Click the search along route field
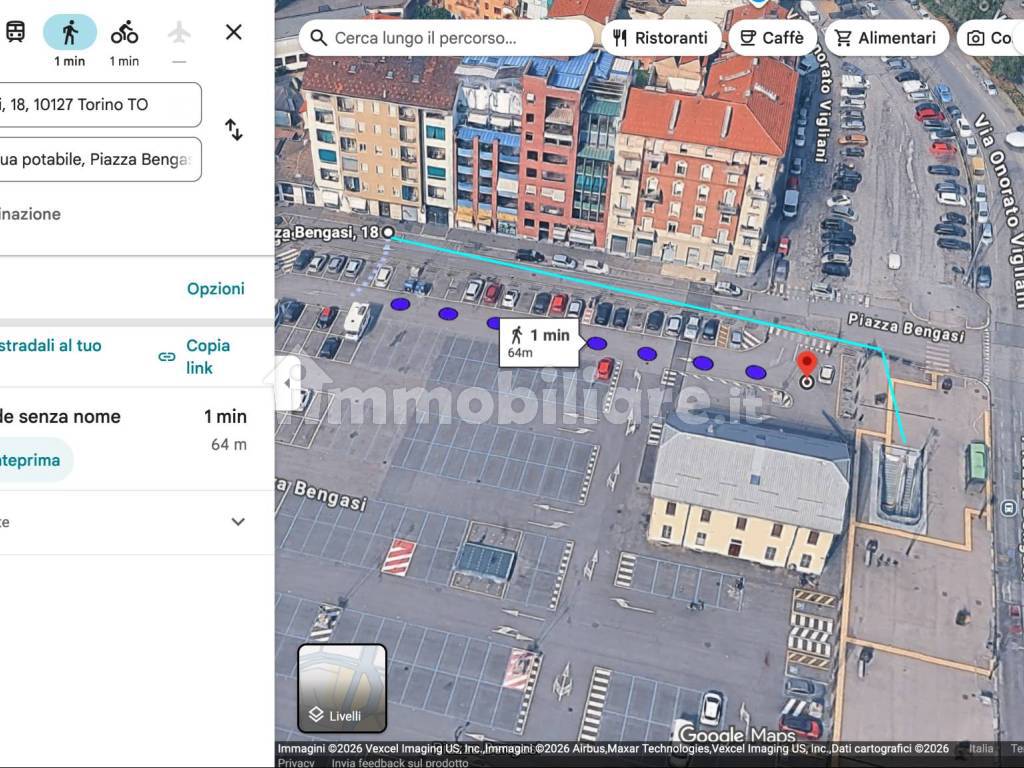 (x=446, y=38)
